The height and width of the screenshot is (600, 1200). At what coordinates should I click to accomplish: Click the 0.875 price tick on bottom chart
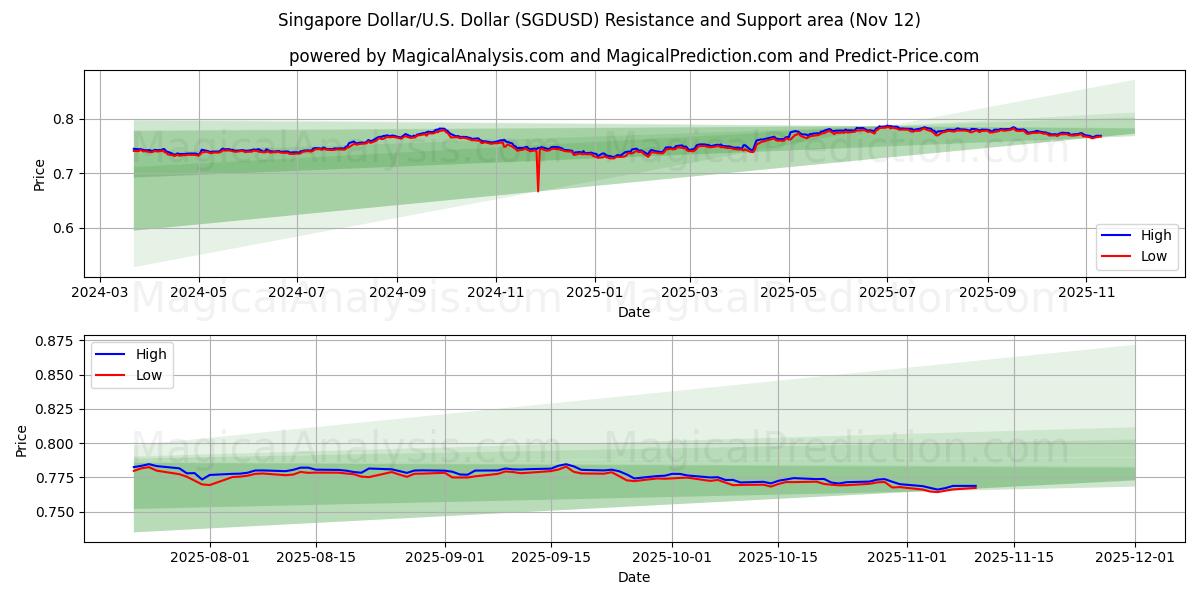click(x=55, y=340)
